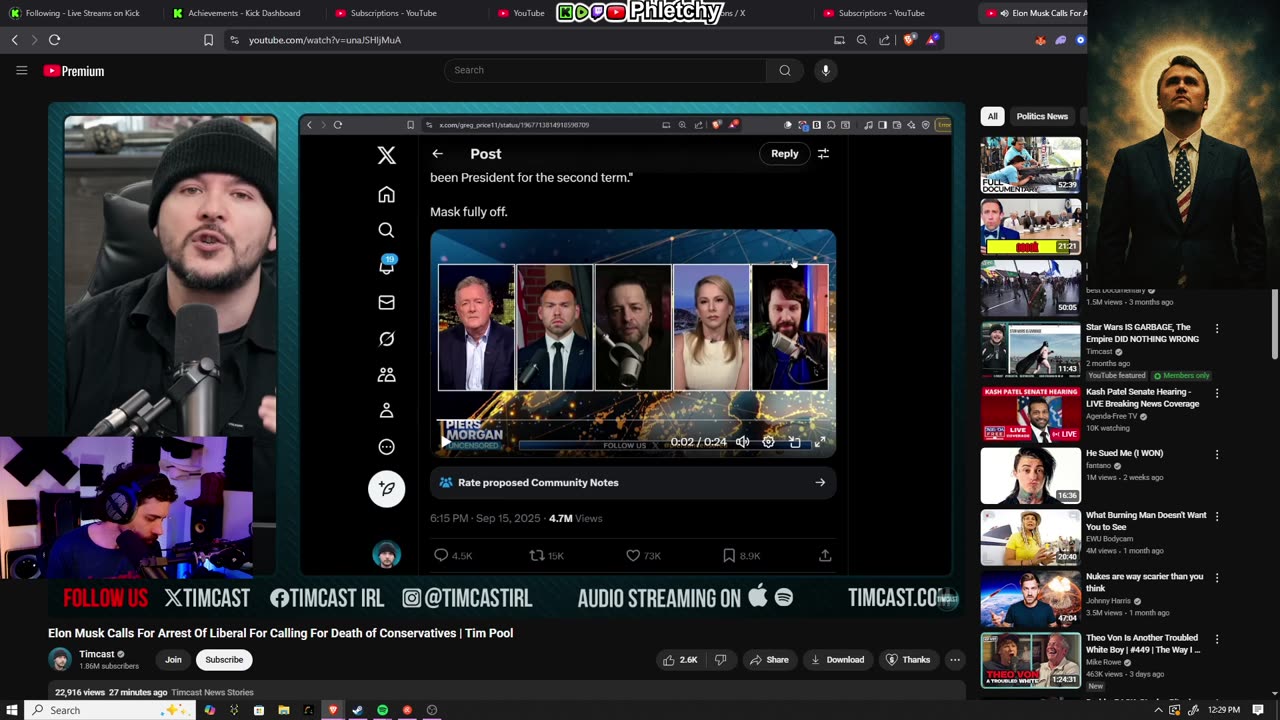Screen dimensions: 1280x720
Task: Click the Share button under video
Action: [x=769, y=660]
